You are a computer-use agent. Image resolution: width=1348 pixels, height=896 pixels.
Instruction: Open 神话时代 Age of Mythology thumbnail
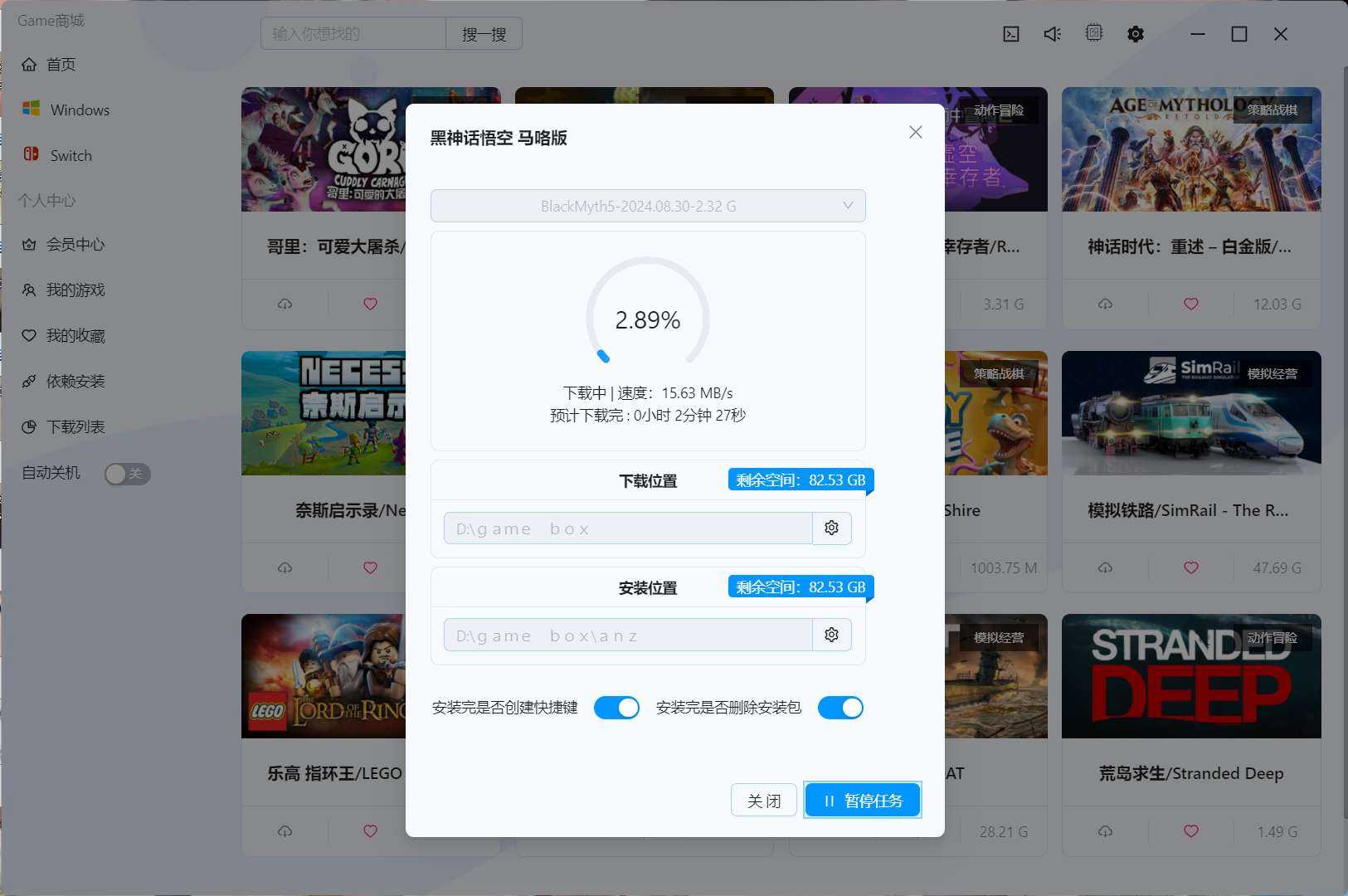click(1191, 149)
